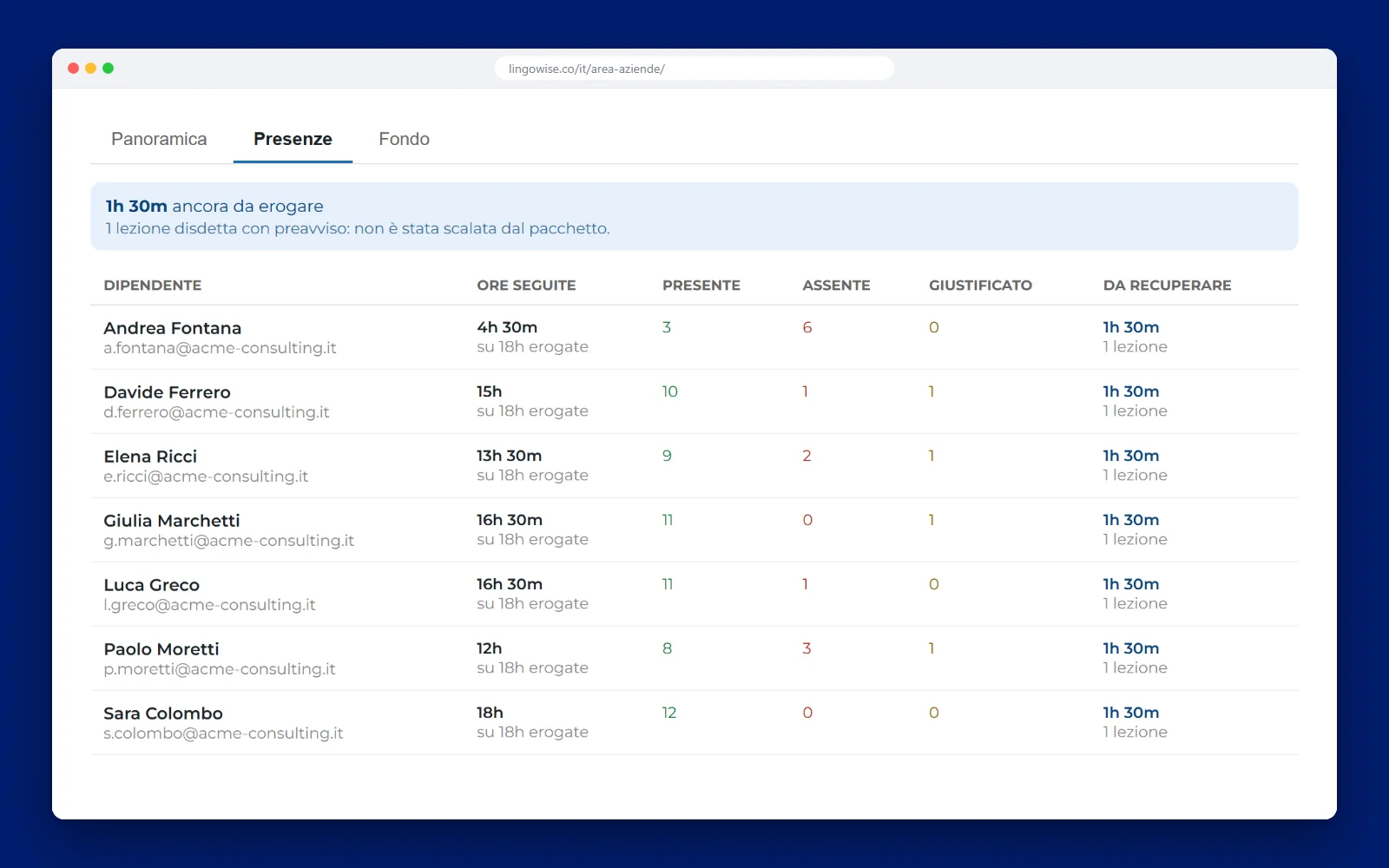1389x868 pixels.
Task: Click email d.ferrero@acme-consulting.it
Action: click(x=216, y=412)
